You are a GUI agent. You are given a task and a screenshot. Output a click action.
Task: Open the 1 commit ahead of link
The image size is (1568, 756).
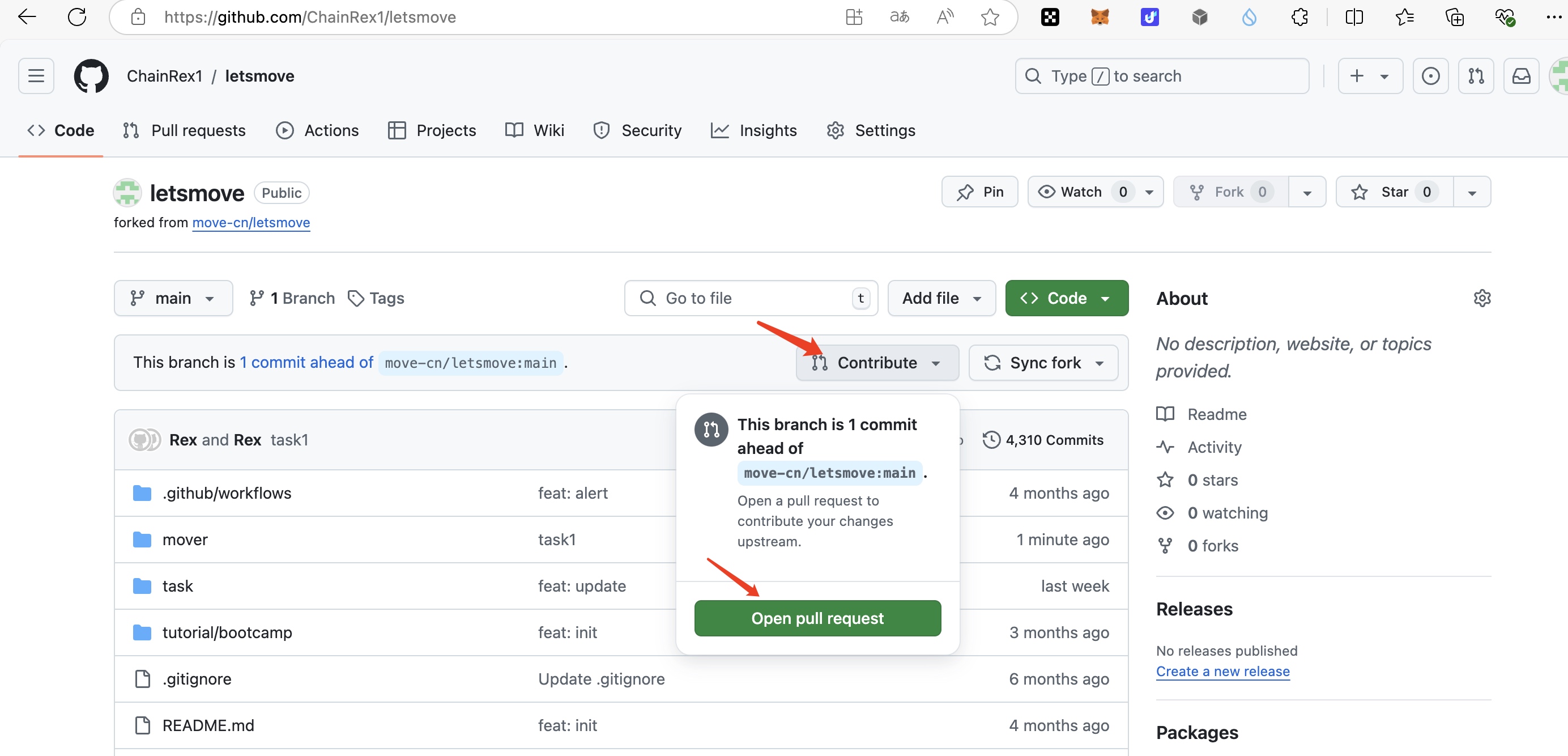pos(306,363)
